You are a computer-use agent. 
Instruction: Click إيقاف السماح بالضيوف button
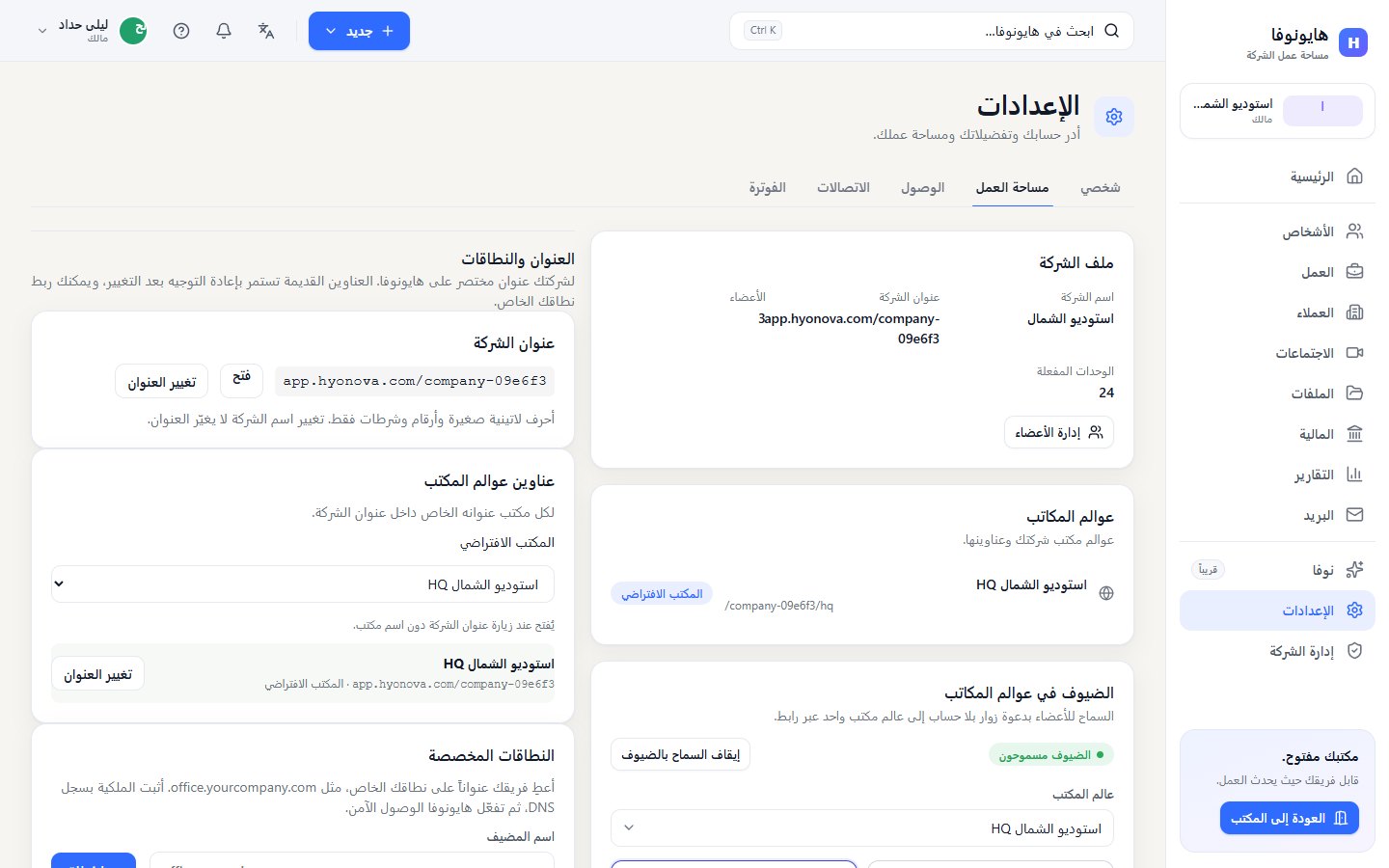pyautogui.click(x=680, y=754)
